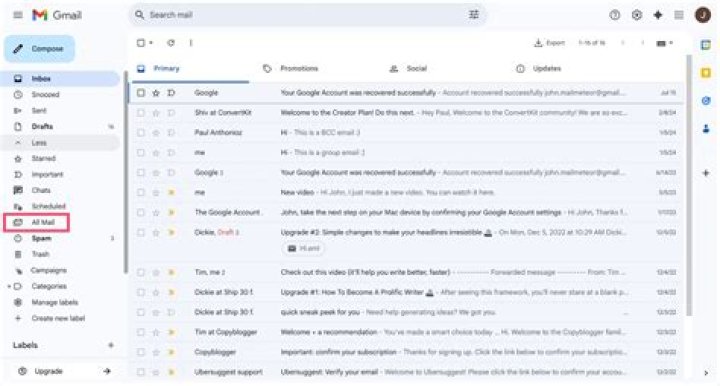
Task: Collapse sidebar with Less
Action: 60,143
